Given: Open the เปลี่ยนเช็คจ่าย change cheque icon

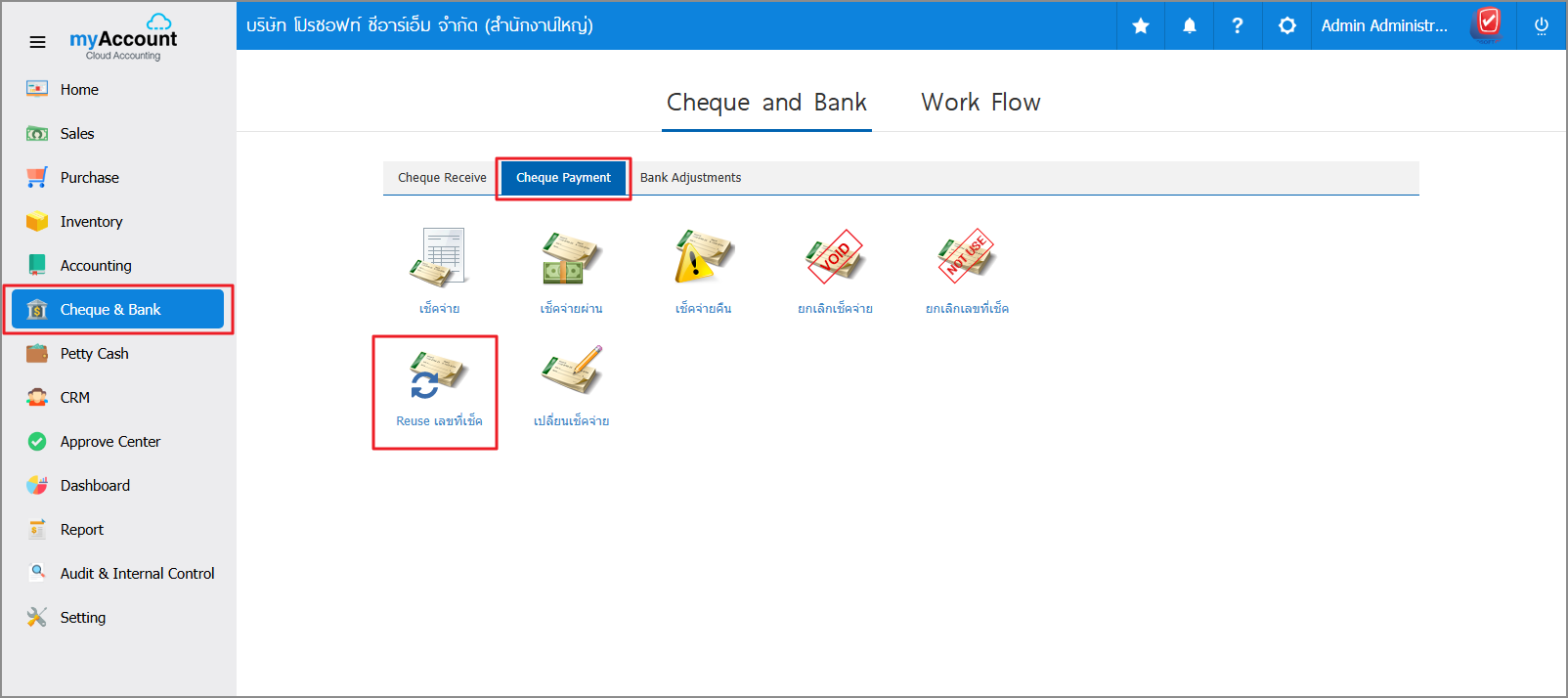Looking at the screenshot, I should click(571, 371).
